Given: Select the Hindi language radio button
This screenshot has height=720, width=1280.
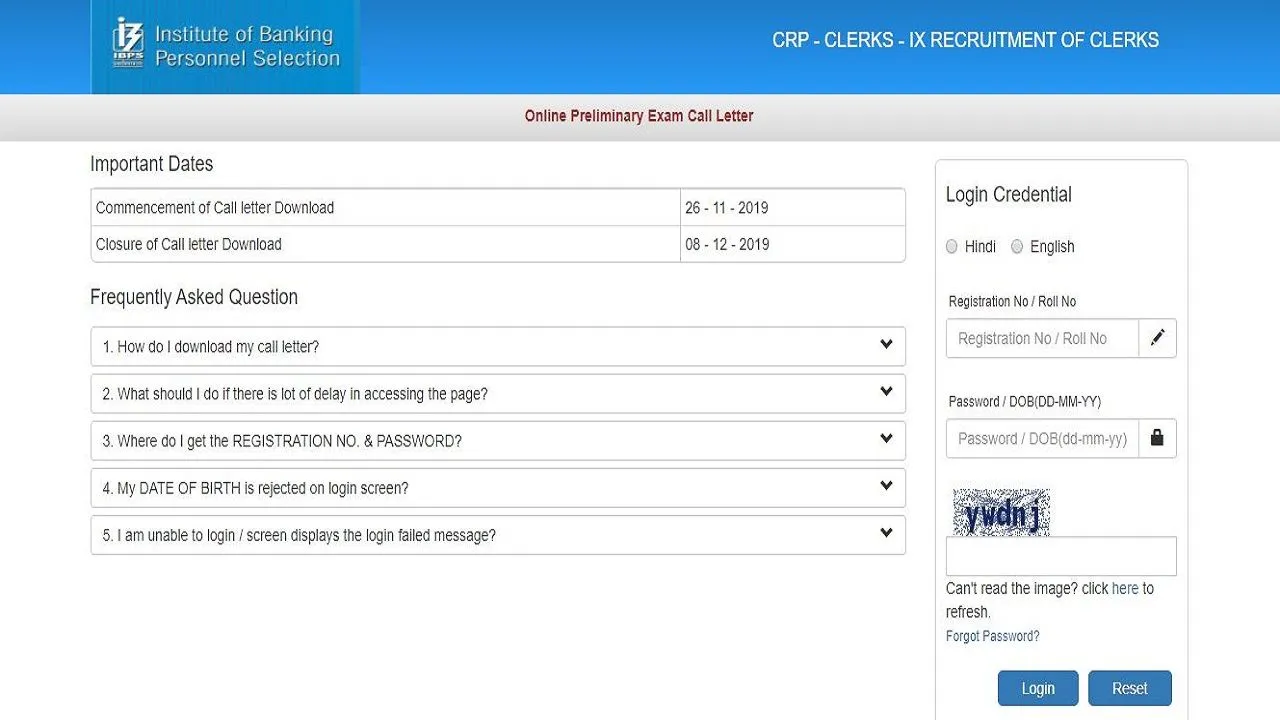Looking at the screenshot, I should 952,246.
